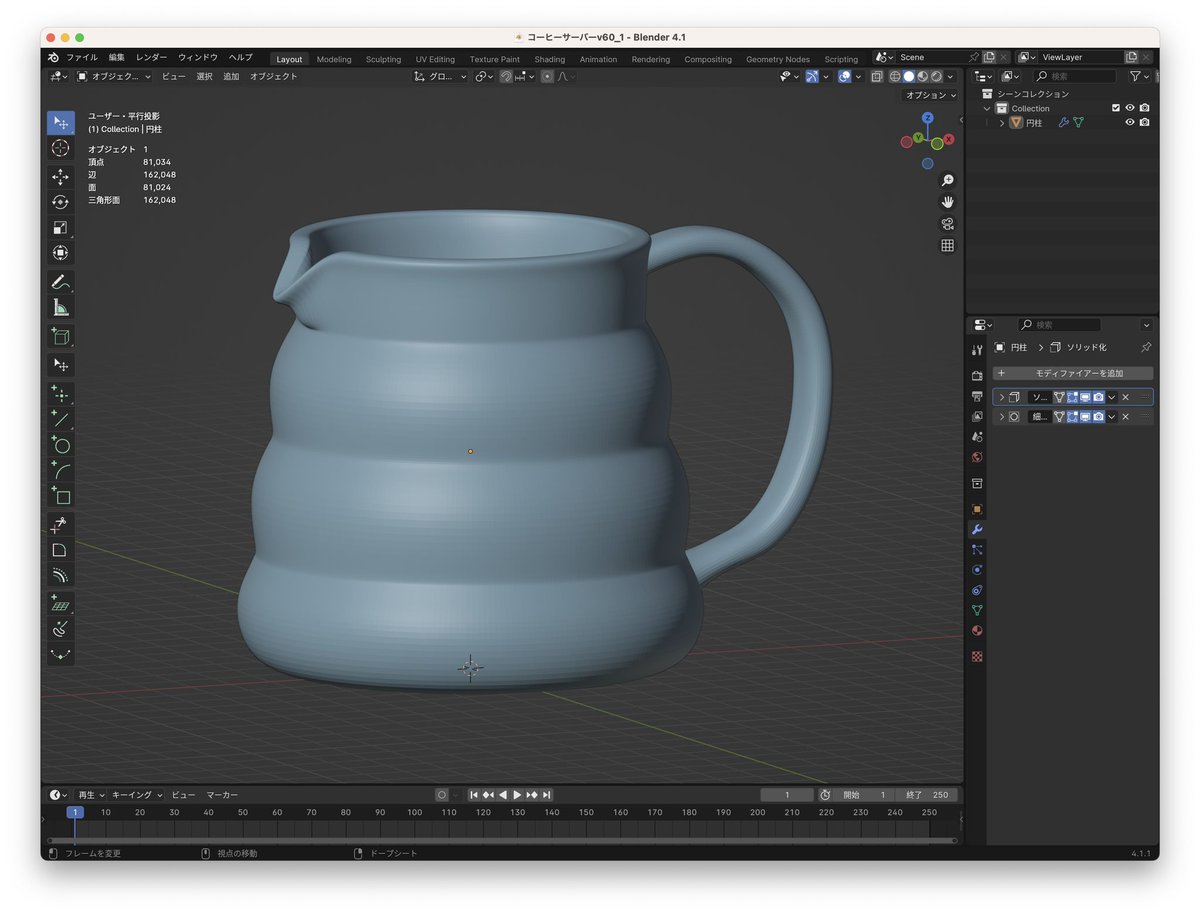This screenshot has height=914, width=1200.
Task: Remove the Subdivision modifier with X
Action: coord(1125,416)
